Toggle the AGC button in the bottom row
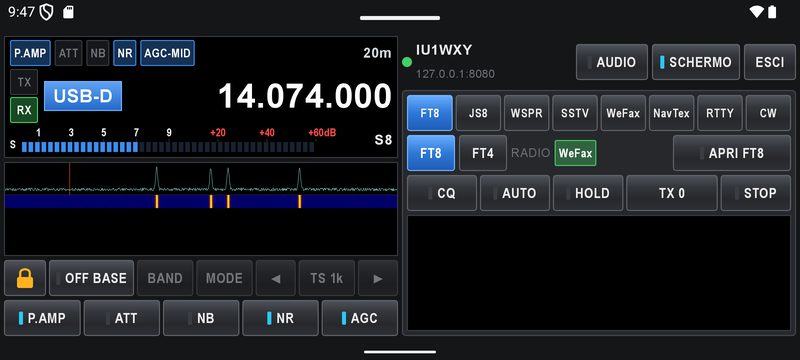The height and width of the screenshot is (360, 800). tap(360, 318)
